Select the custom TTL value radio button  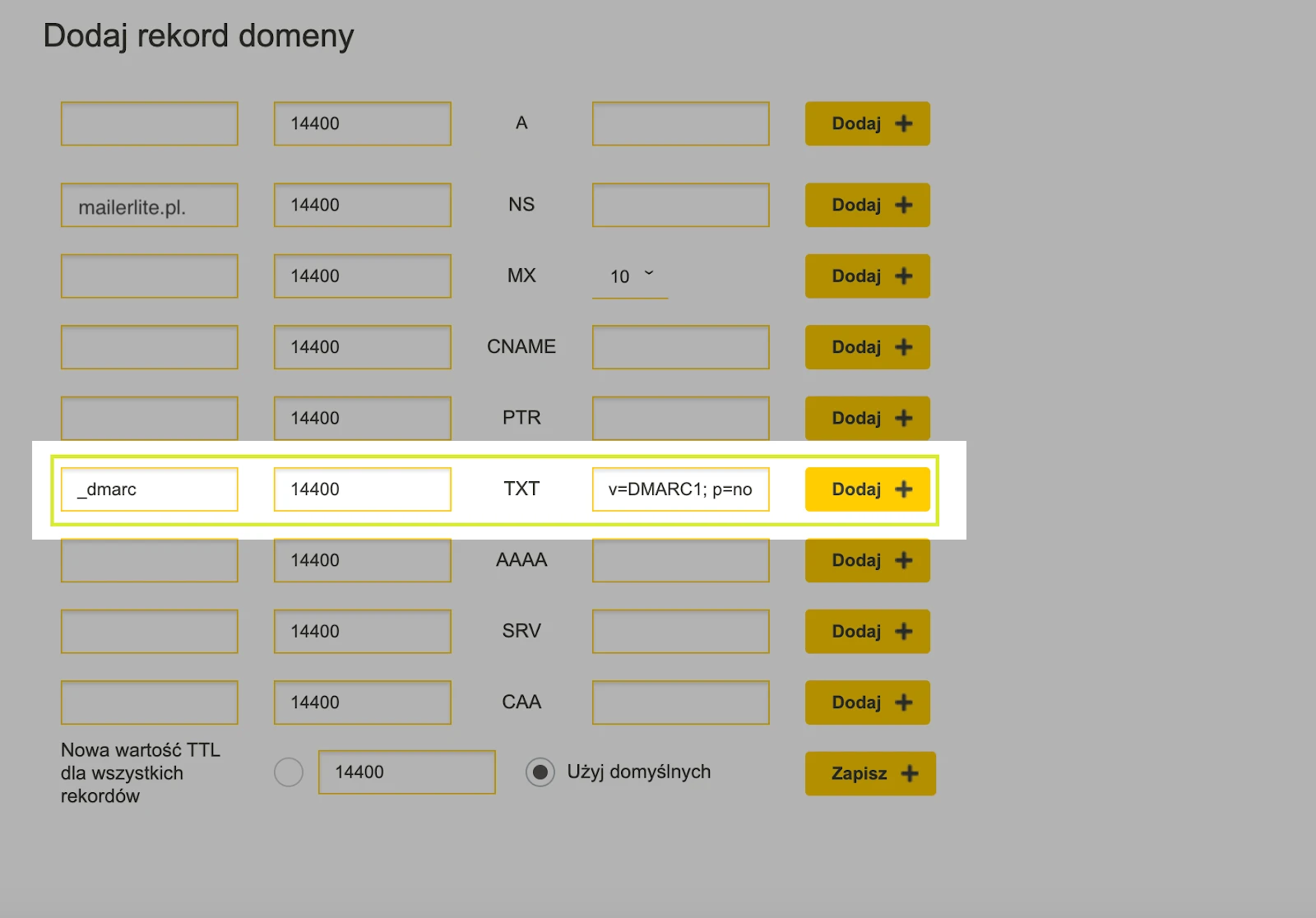coord(289,772)
